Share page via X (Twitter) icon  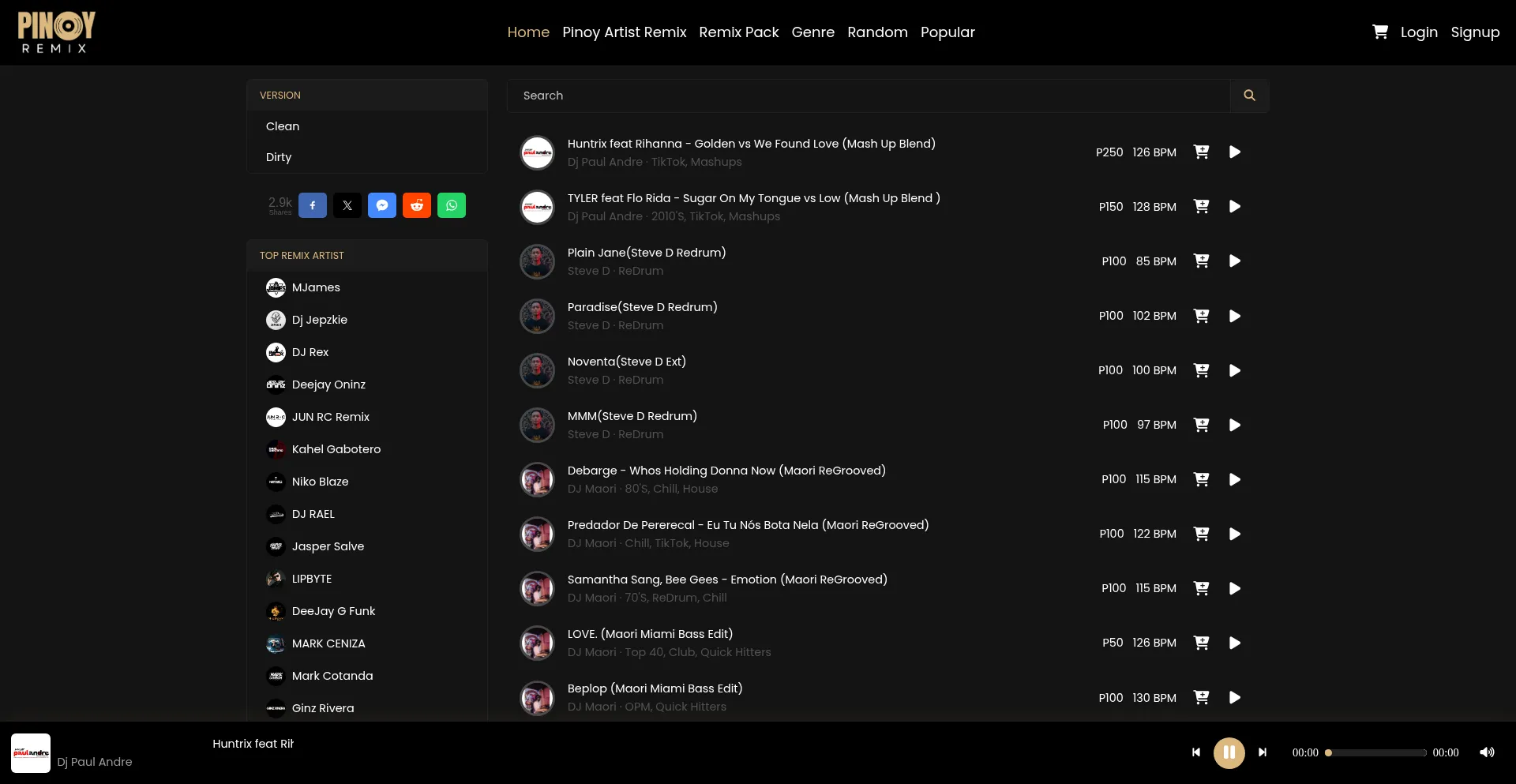click(x=347, y=205)
